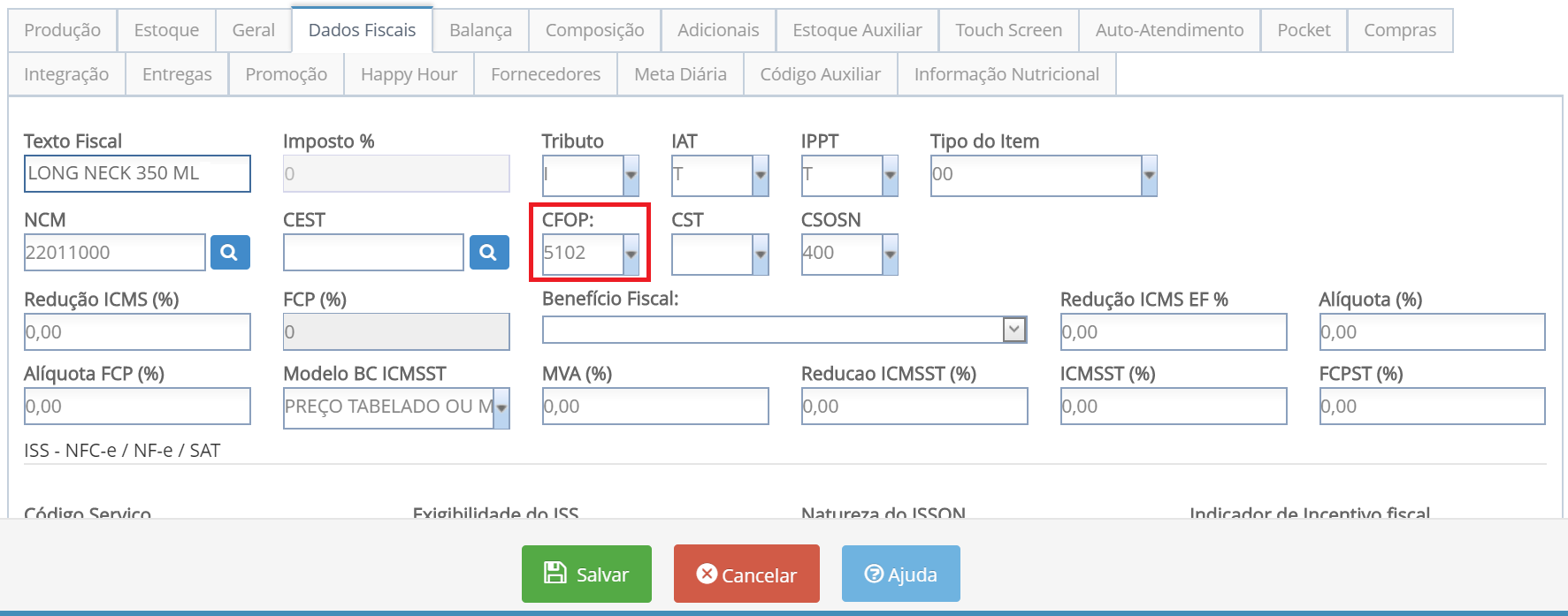The width and height of the screenshot is (1568, 616).
Task: Click the Texto Fiscal input field
Action: (x=137, y=173)
